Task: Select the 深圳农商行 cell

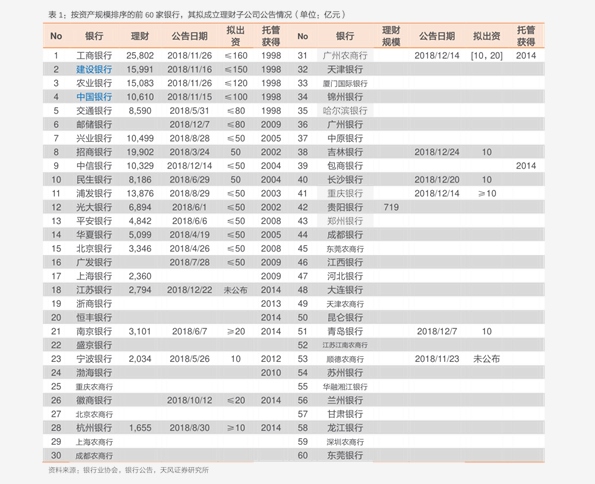Action: (x=345, y=442)
